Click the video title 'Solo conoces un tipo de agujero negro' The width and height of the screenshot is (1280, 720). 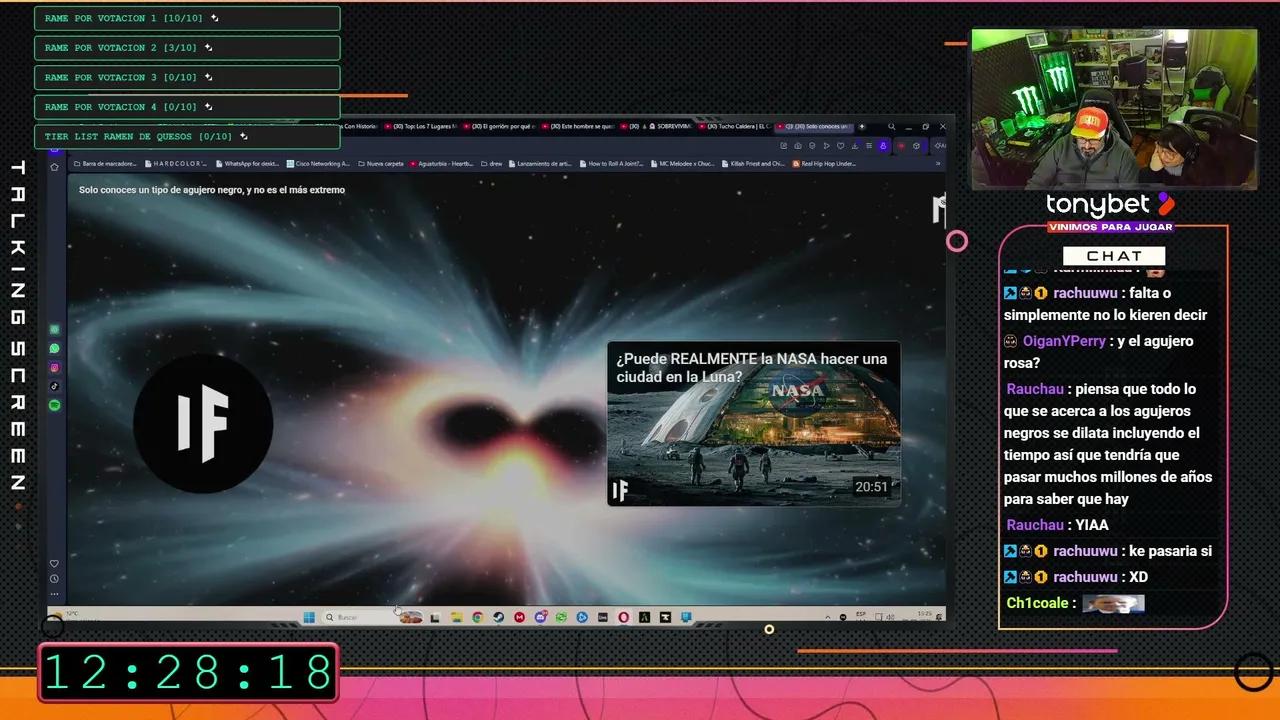(212, 190)
